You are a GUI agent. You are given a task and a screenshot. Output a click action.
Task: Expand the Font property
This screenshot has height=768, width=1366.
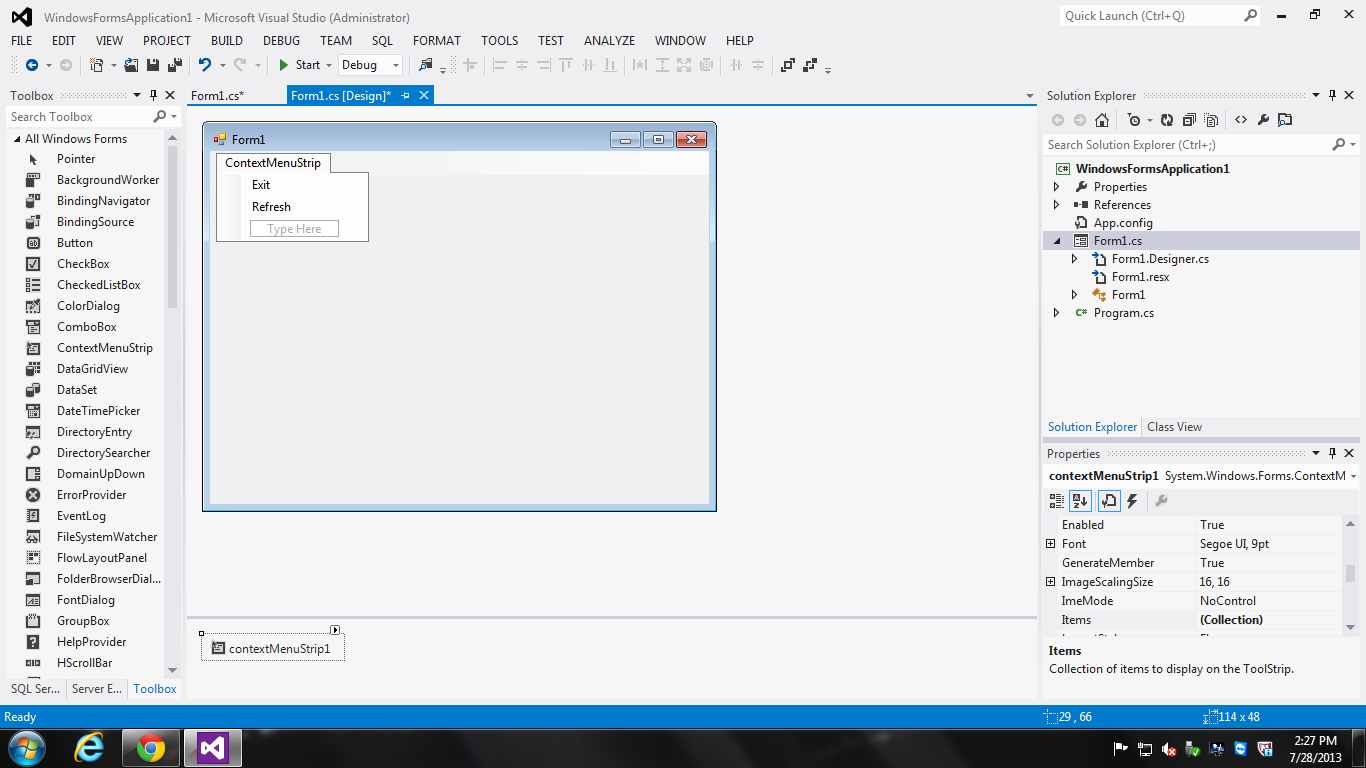coord(1050,544)
